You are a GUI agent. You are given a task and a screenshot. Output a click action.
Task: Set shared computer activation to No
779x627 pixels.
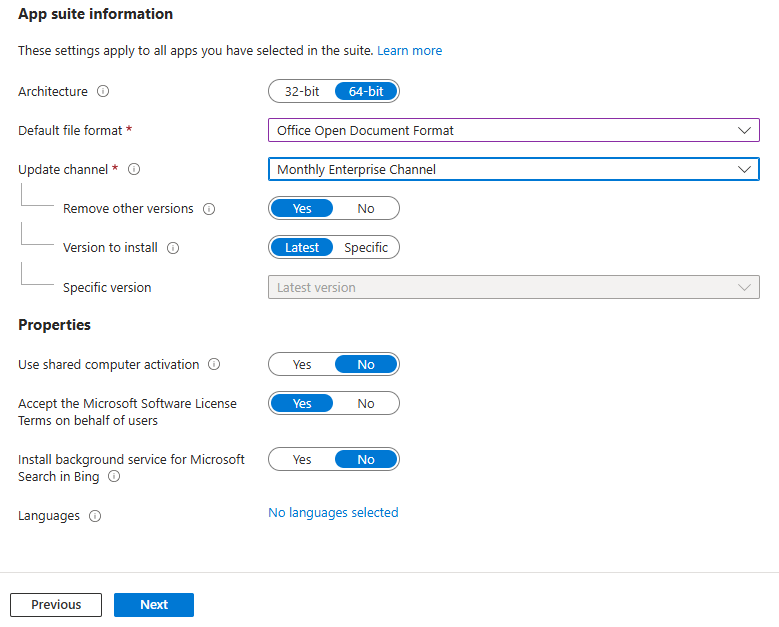tap(366, 365)
